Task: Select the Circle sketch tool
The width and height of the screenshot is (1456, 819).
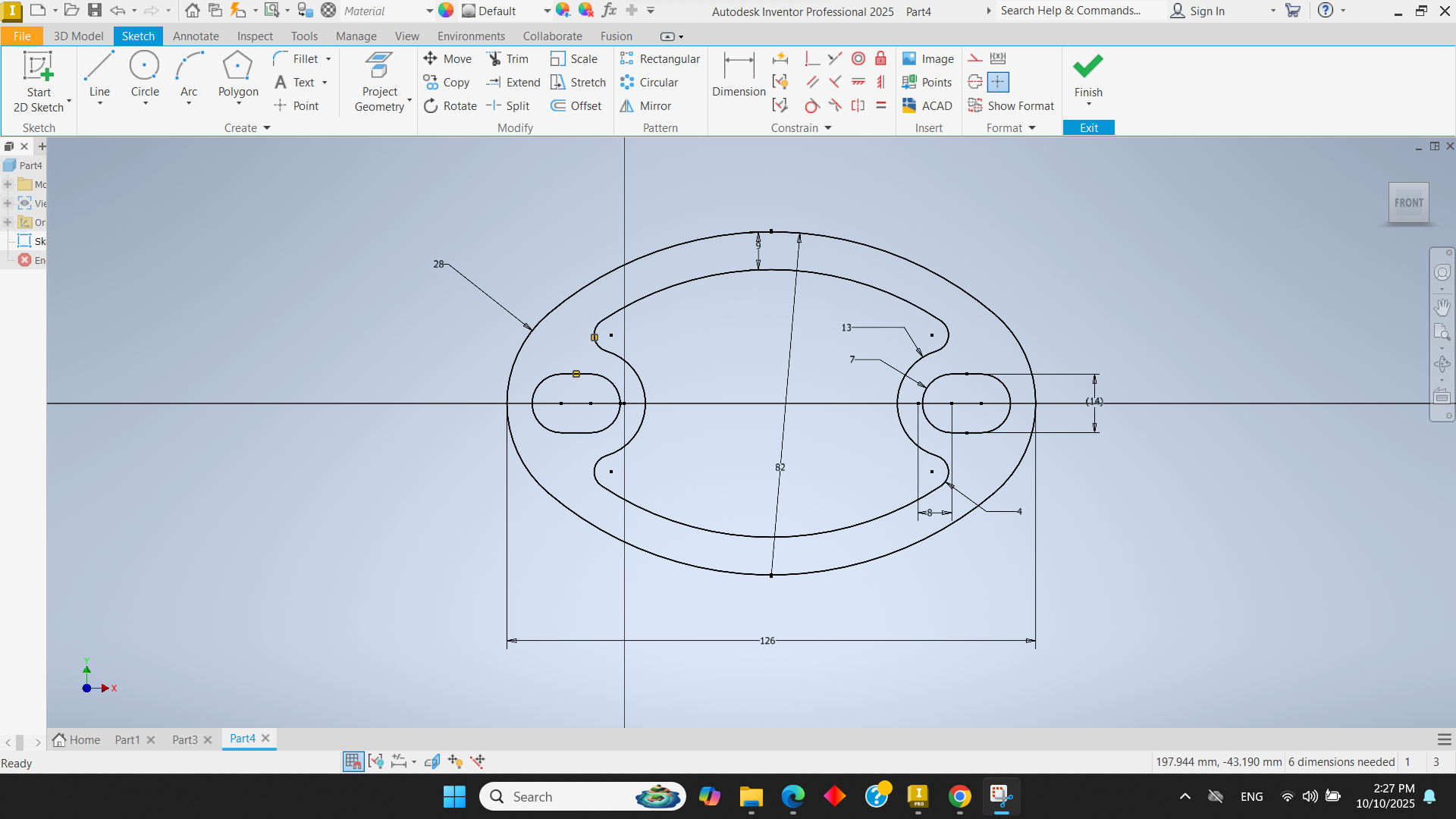Action: (144, 74)
